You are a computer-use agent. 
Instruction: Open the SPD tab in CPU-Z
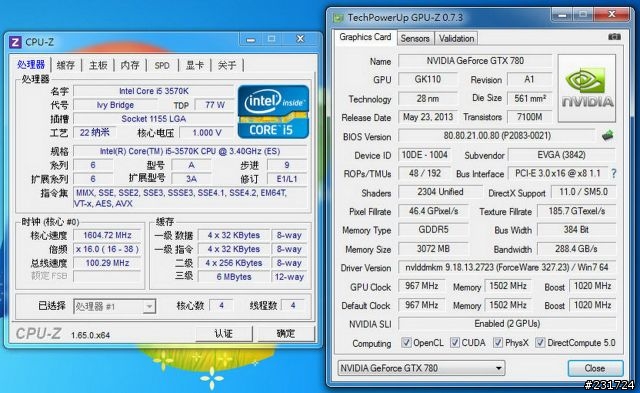pos(162,65)
